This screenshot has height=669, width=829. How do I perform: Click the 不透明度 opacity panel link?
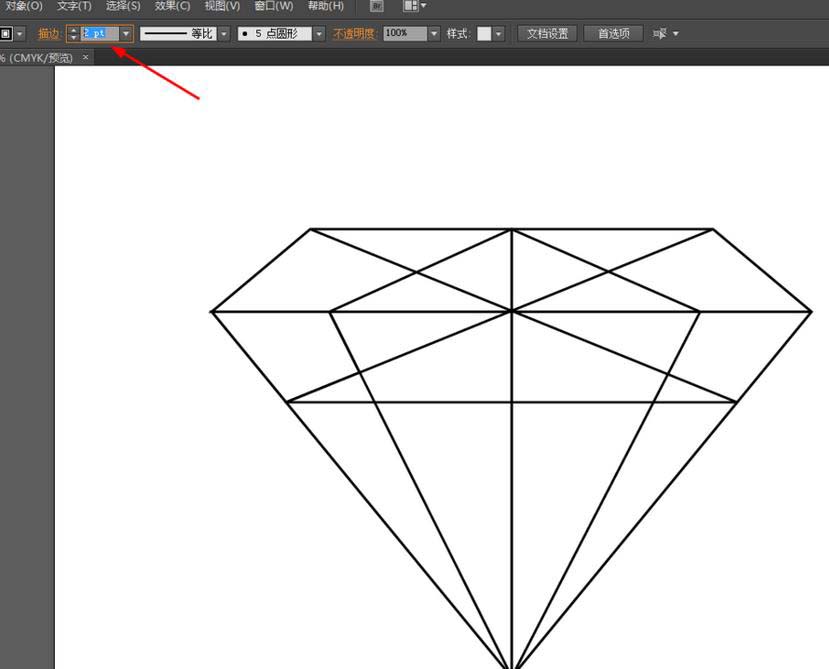(354, 34)
